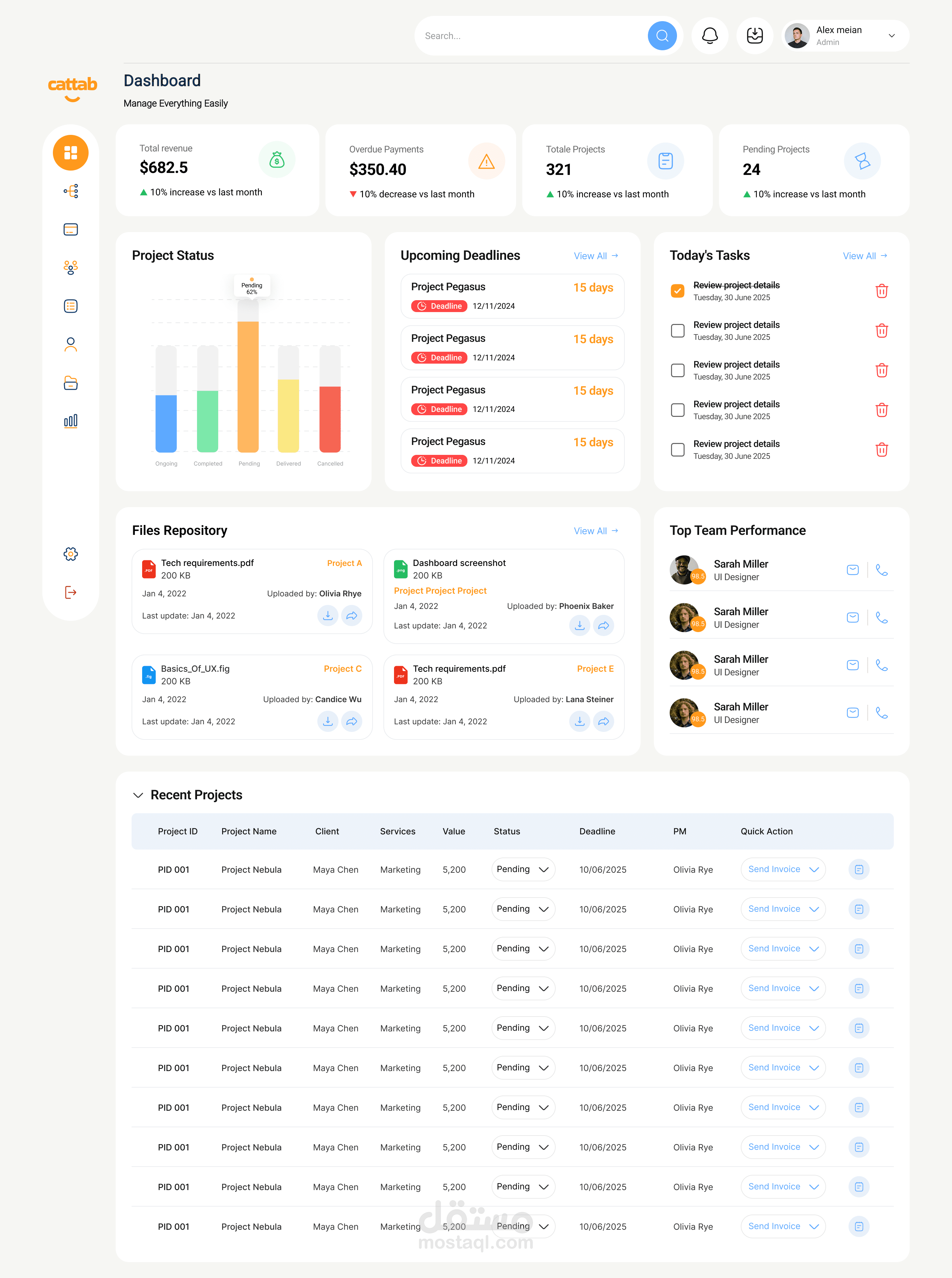The width and height of the screenshot is (952, 1278).
Task: Check the last Review project details task
Action: 678,450
